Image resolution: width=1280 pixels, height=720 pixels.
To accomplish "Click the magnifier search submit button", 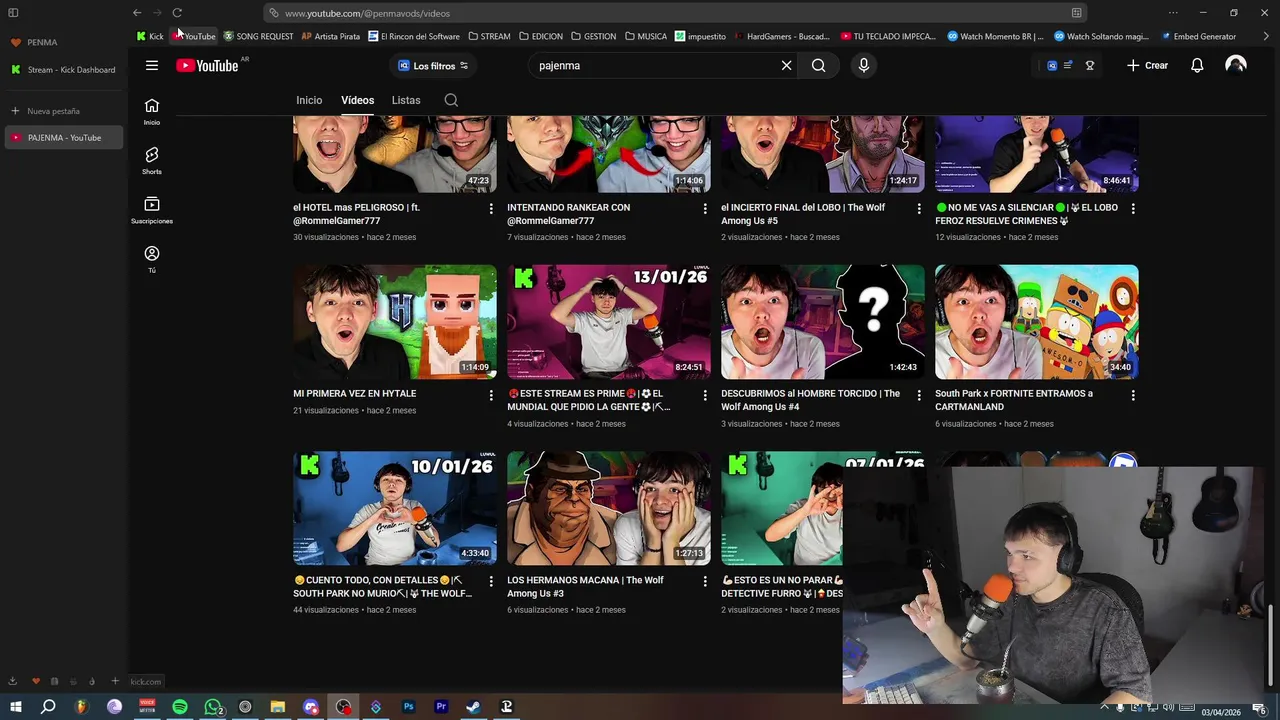I will coord(818,66).
